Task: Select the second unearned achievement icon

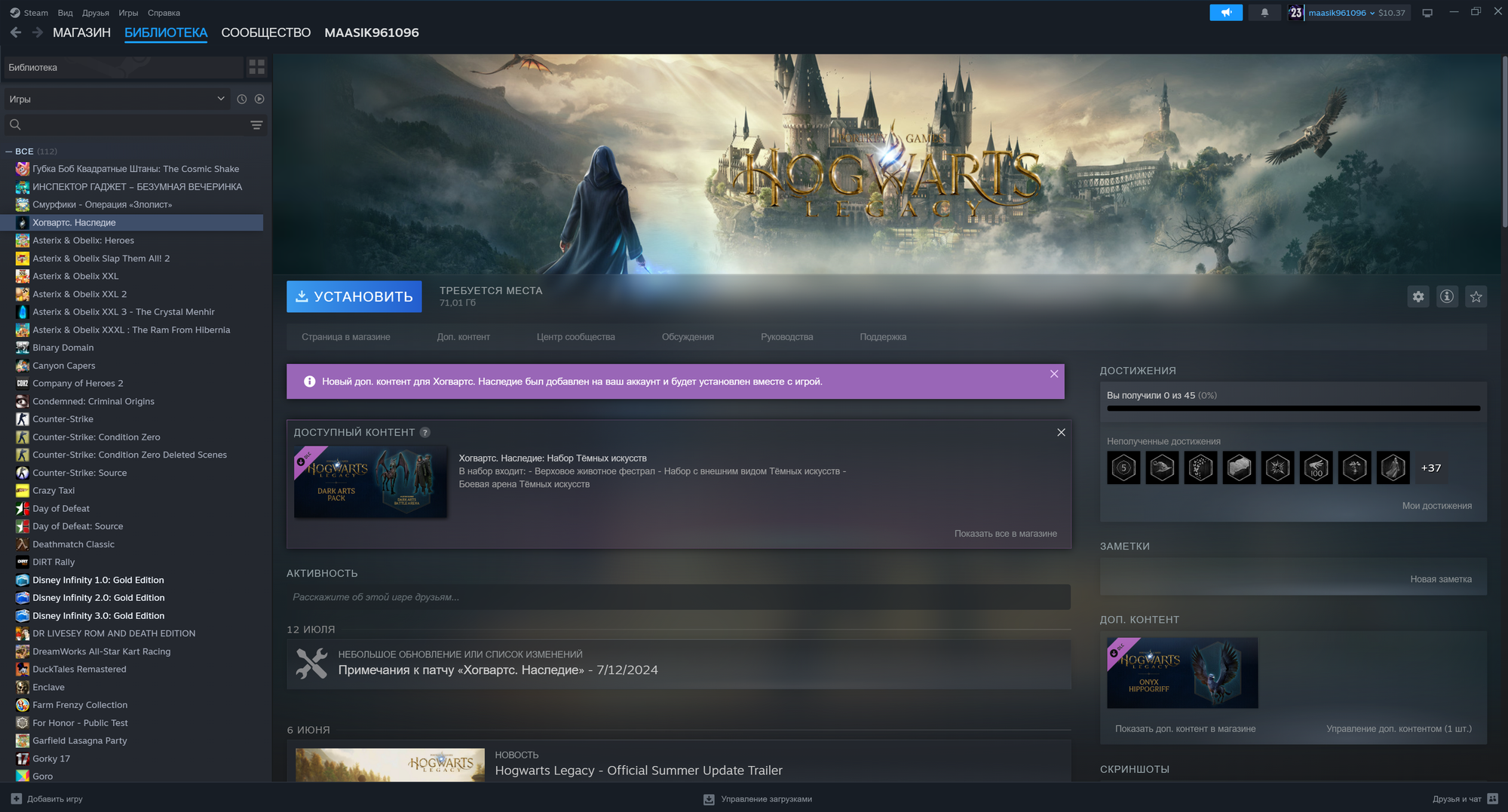Action: coord(1162,467)
